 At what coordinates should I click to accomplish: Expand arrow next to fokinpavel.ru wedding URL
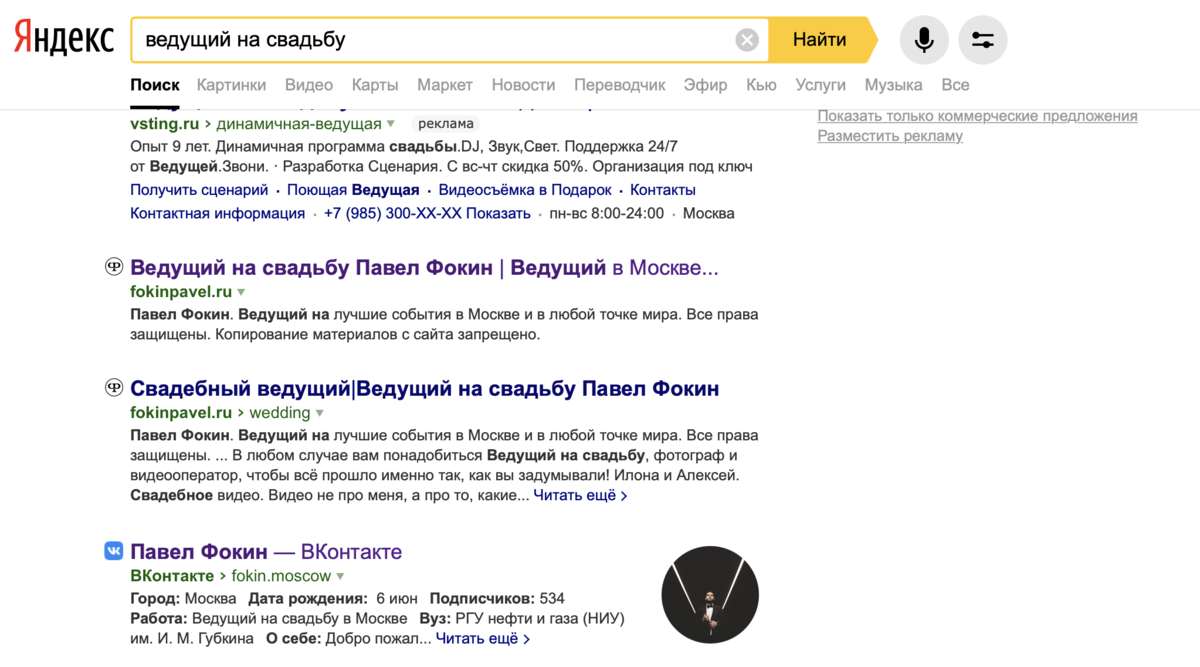pos(320,413)
